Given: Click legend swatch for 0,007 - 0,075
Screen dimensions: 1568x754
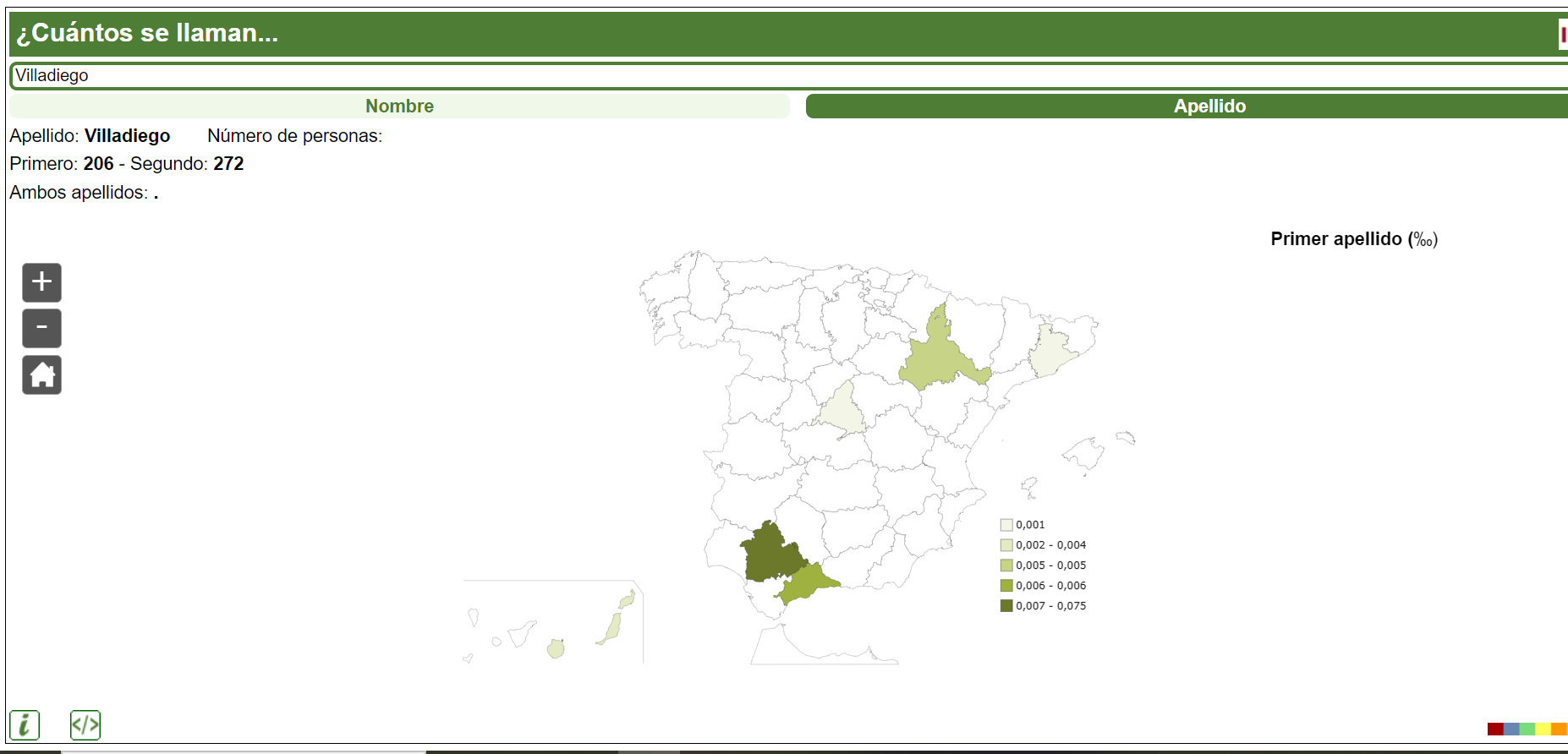Looking at the screenshot, I should [1006, 606].
